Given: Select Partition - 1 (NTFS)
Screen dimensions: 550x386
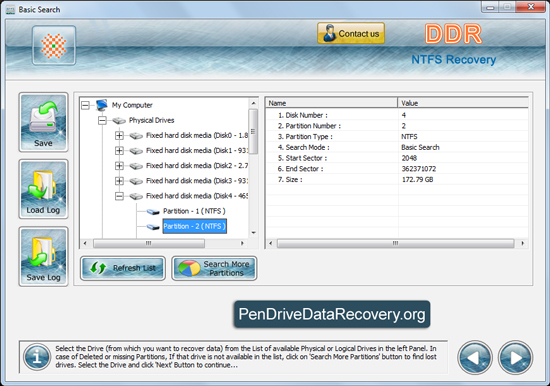Looking at the screenshot, I should coord(194,211).
